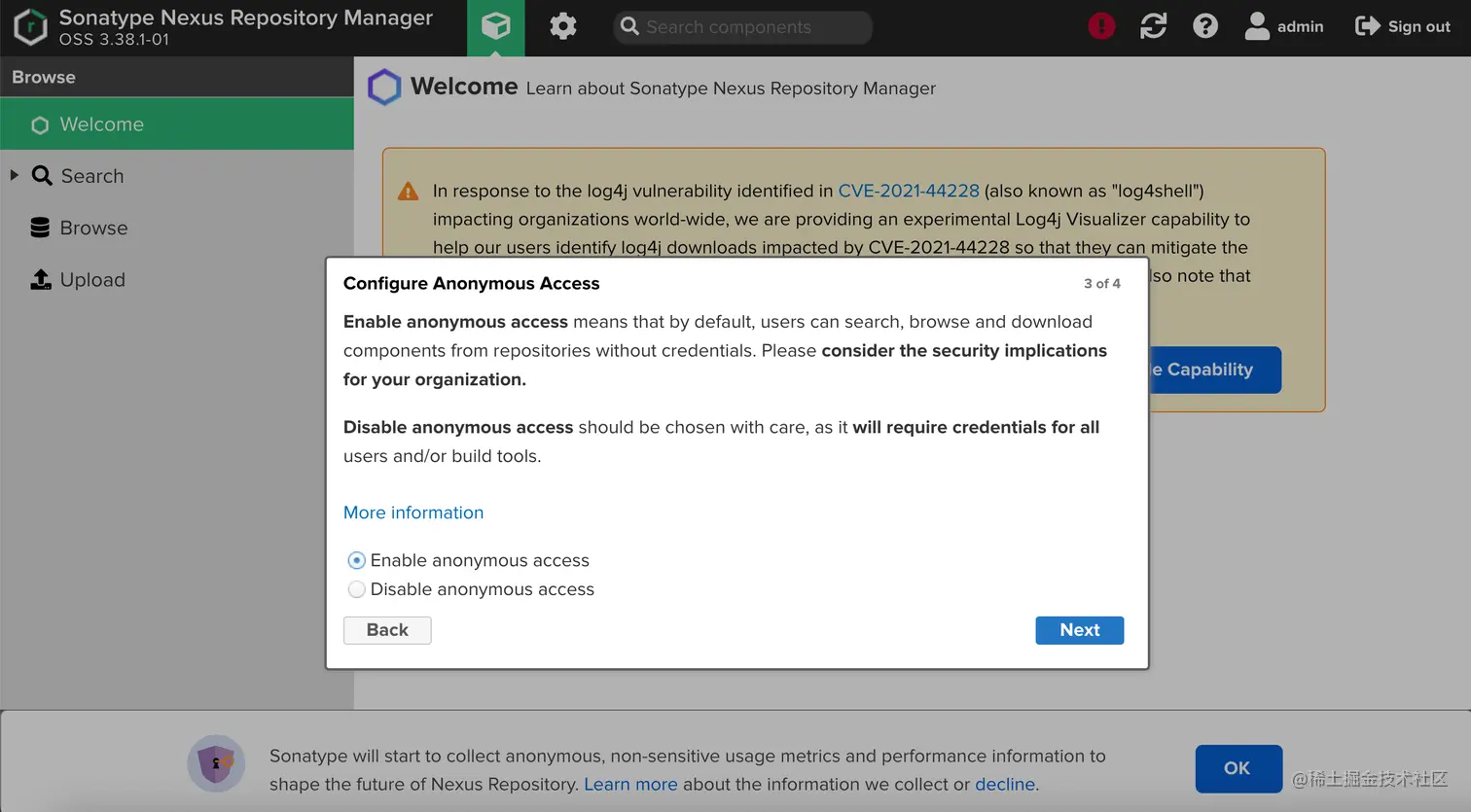
Task: Click OK on the usage metrics banner
Action: [x=1238, y=768]
